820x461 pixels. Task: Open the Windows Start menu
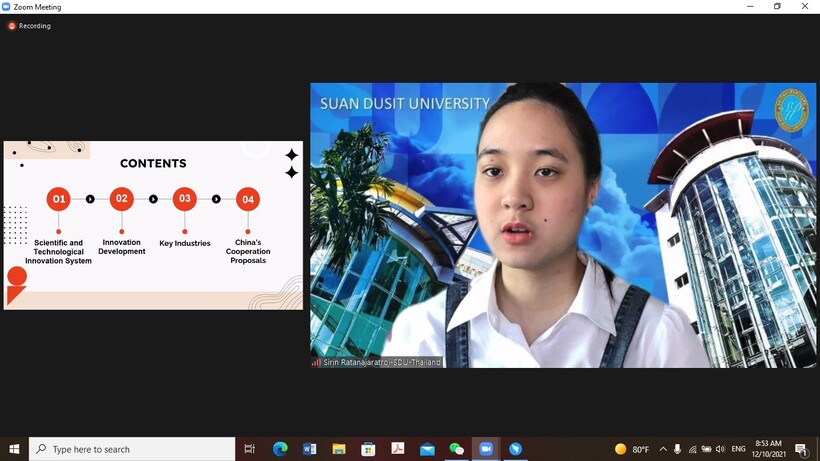click(x=14, y=449)
